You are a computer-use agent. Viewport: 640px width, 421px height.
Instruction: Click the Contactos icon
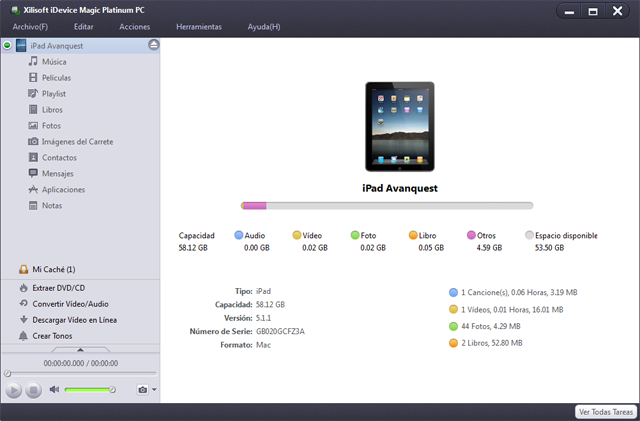click(33, 157)
